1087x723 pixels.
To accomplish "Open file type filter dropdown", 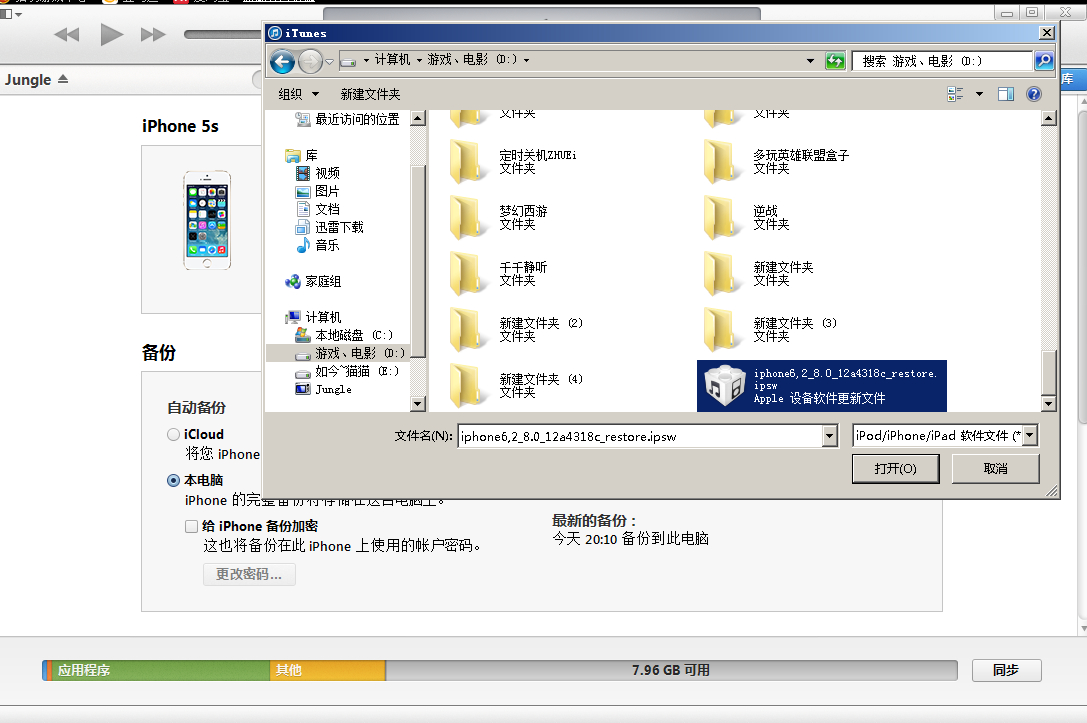I will point(1029,435).
